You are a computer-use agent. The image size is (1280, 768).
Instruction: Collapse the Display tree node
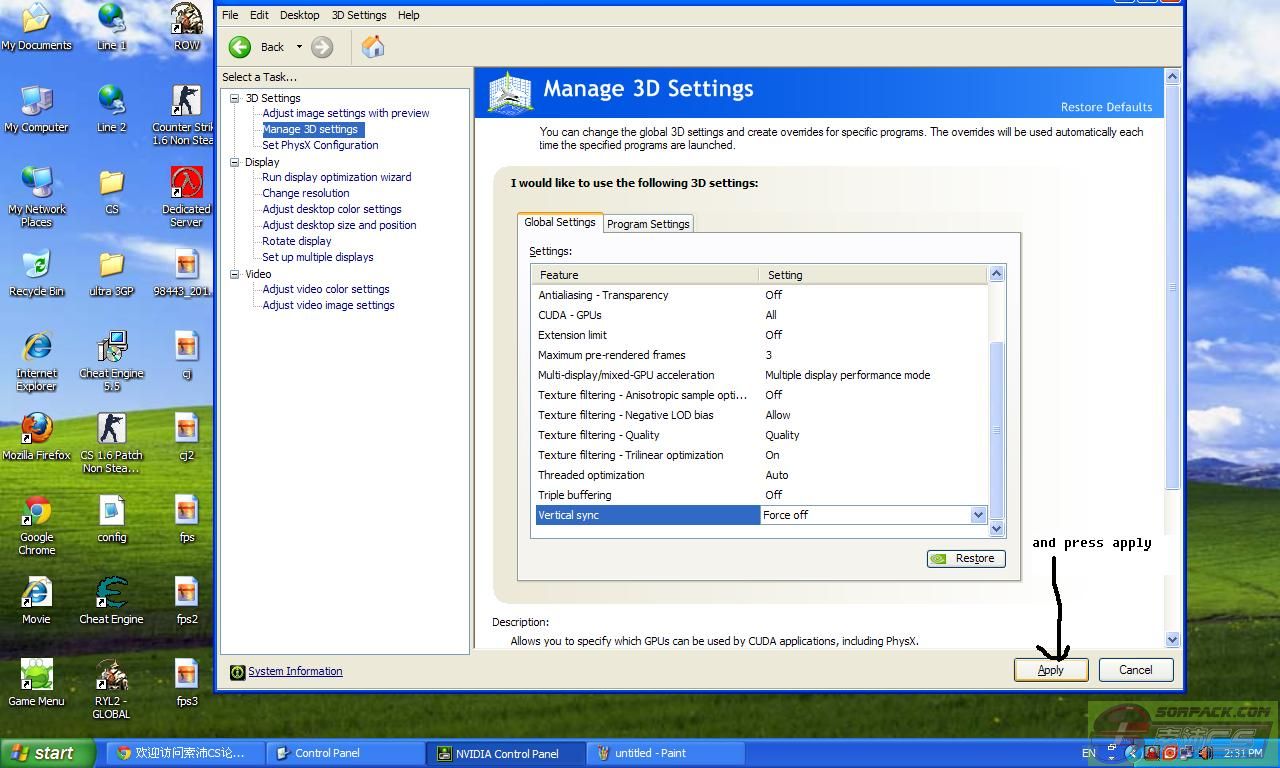tap(235, 162)
